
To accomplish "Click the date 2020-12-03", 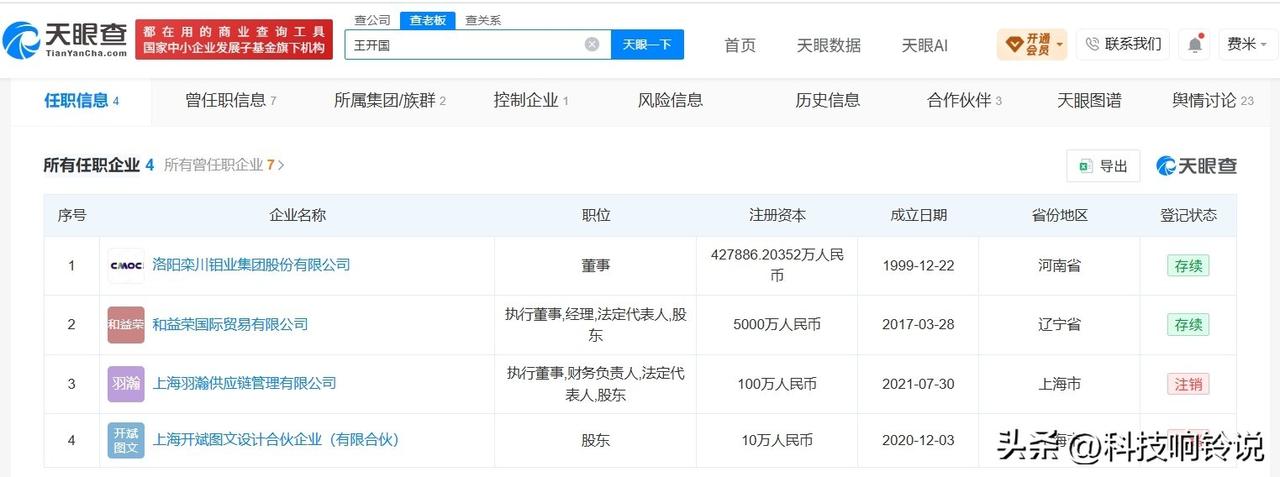I will click(918, 440).
